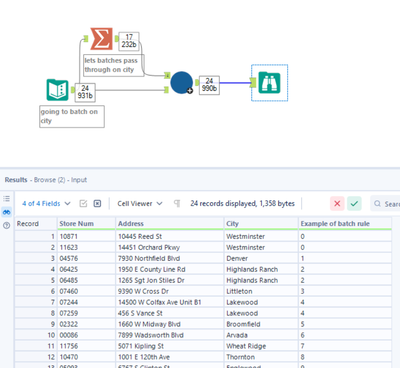Select Store Num cell '04576'
The image size is (400, 368).
click(x=86, y=258)
